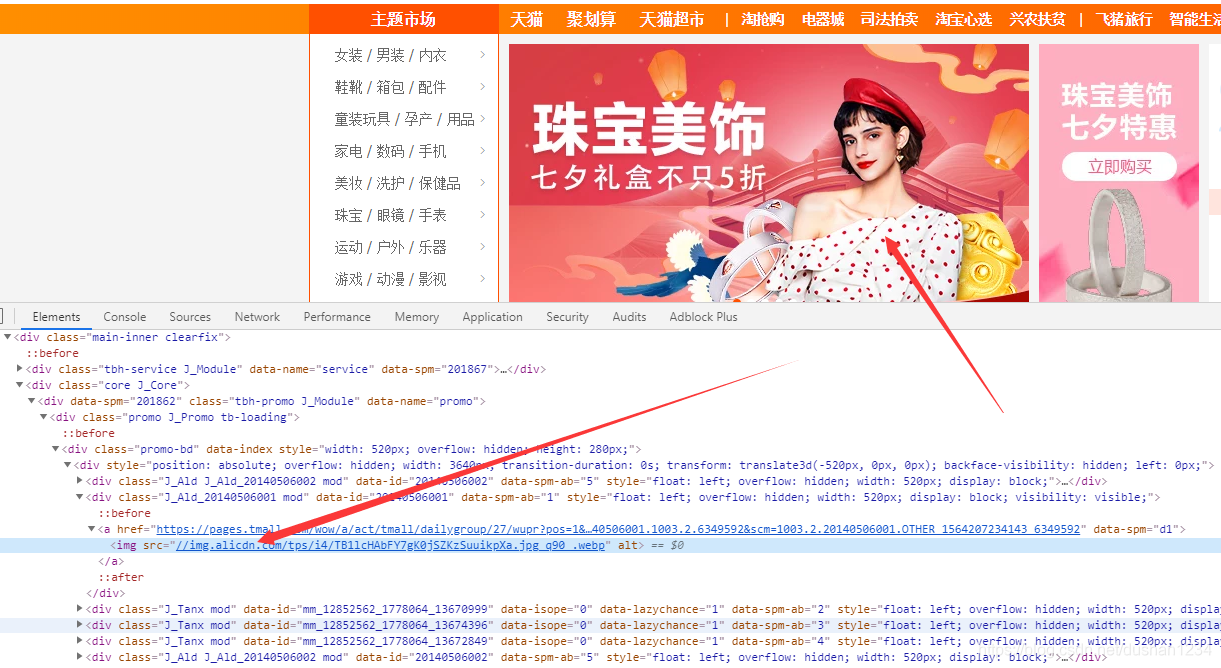
Task: Go to 聚划算 in the top nav
Action: [x=591, y=19]
